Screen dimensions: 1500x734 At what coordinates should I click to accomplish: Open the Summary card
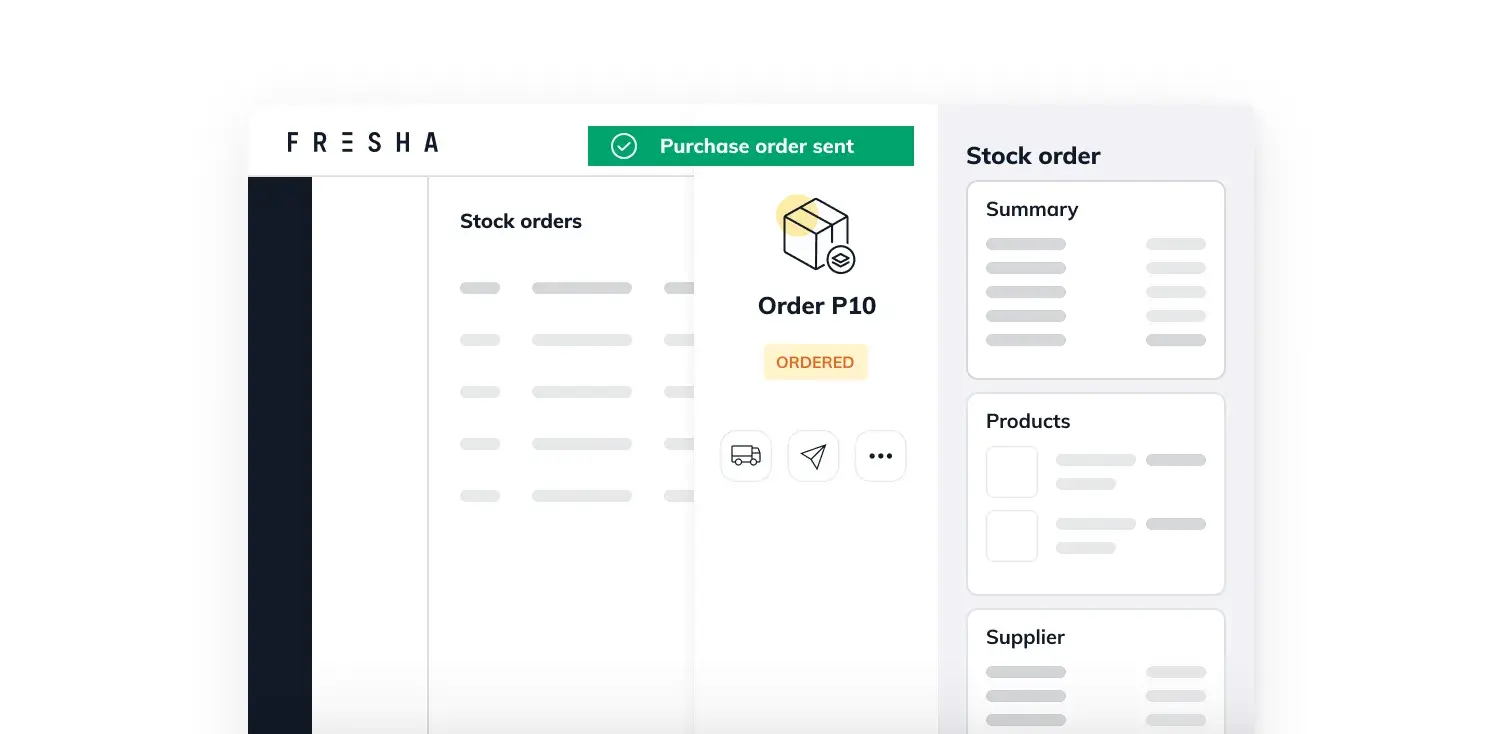point(1096,280)
